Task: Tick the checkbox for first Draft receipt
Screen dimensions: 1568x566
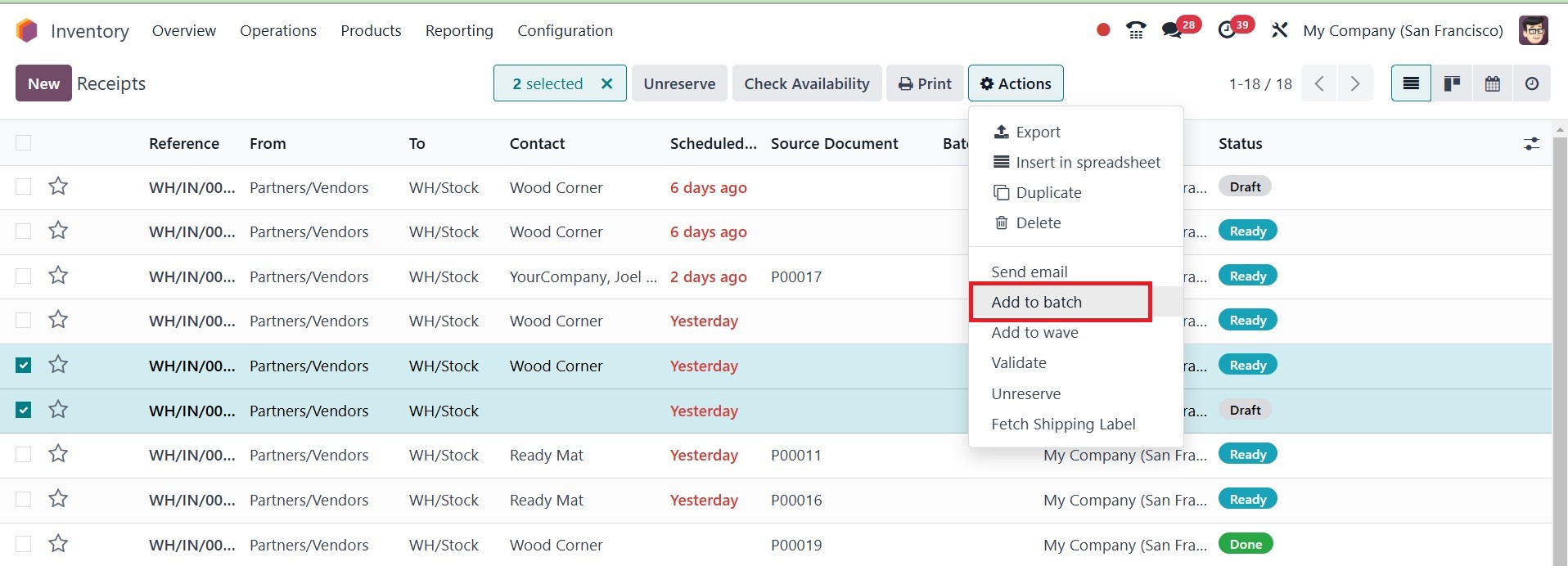Action: (24, 187)
